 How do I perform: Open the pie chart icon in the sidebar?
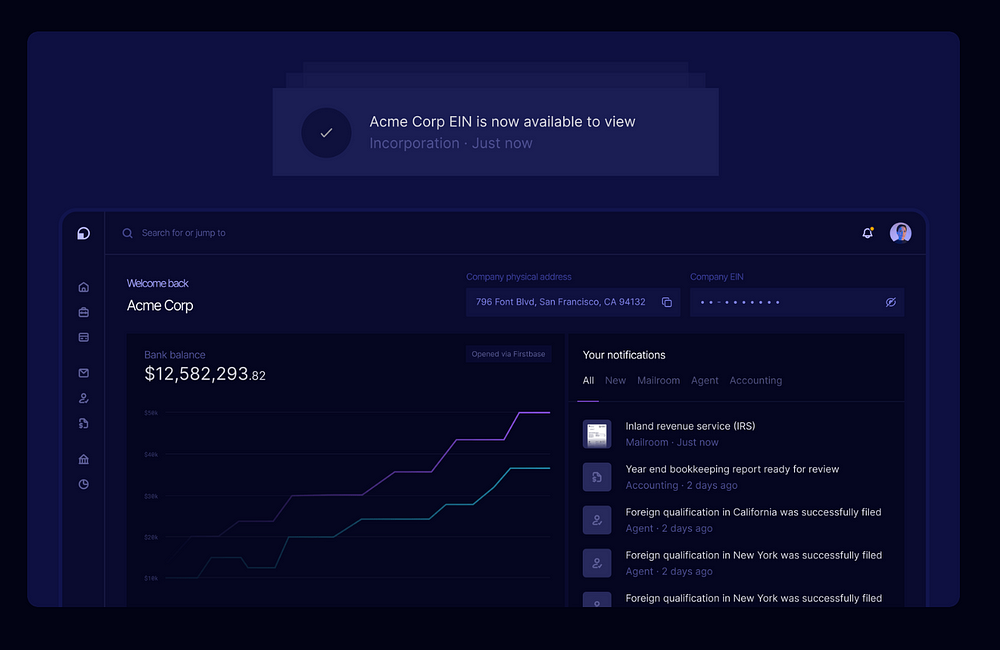(x=84, y=484)
